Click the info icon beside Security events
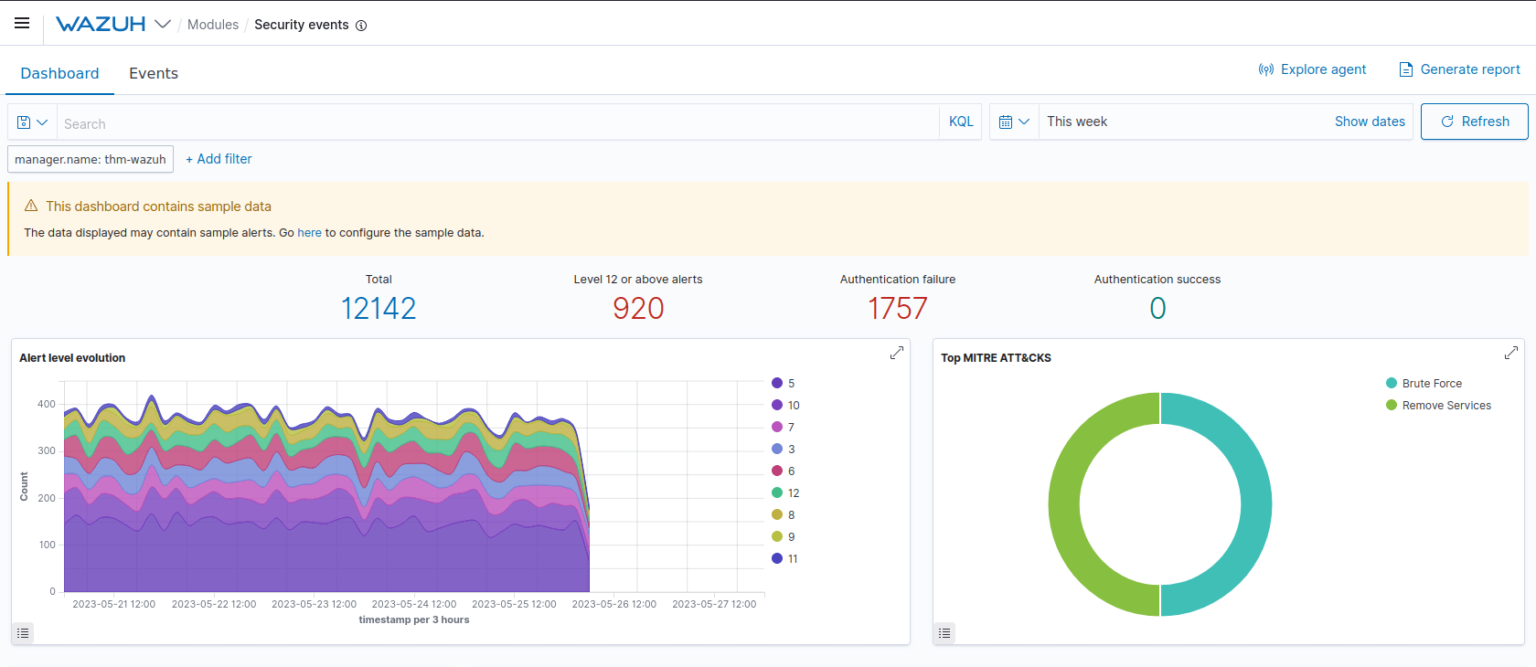1536x667 pixels. tap(361, 25)
